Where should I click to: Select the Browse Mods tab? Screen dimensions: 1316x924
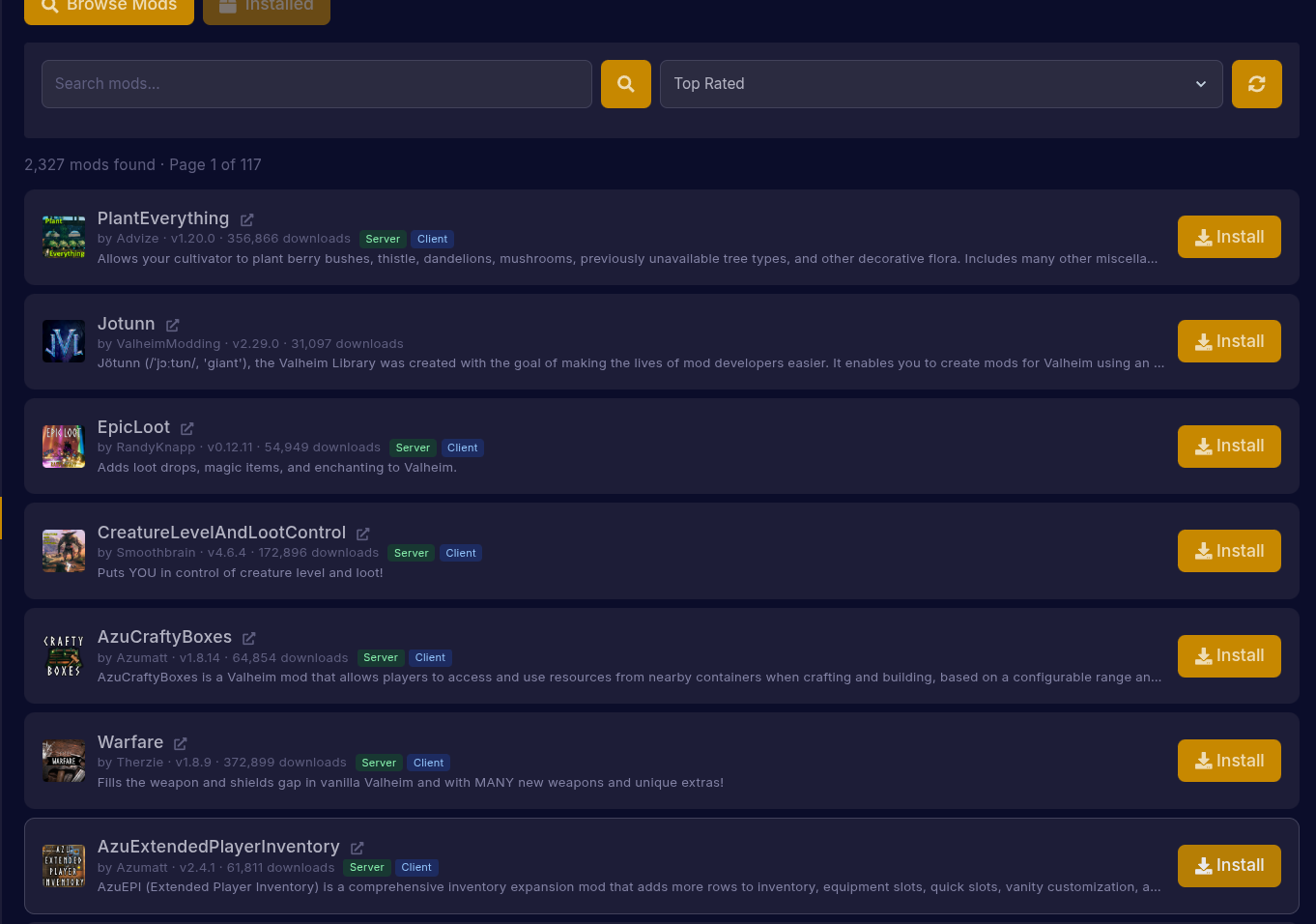click(108, 6)
